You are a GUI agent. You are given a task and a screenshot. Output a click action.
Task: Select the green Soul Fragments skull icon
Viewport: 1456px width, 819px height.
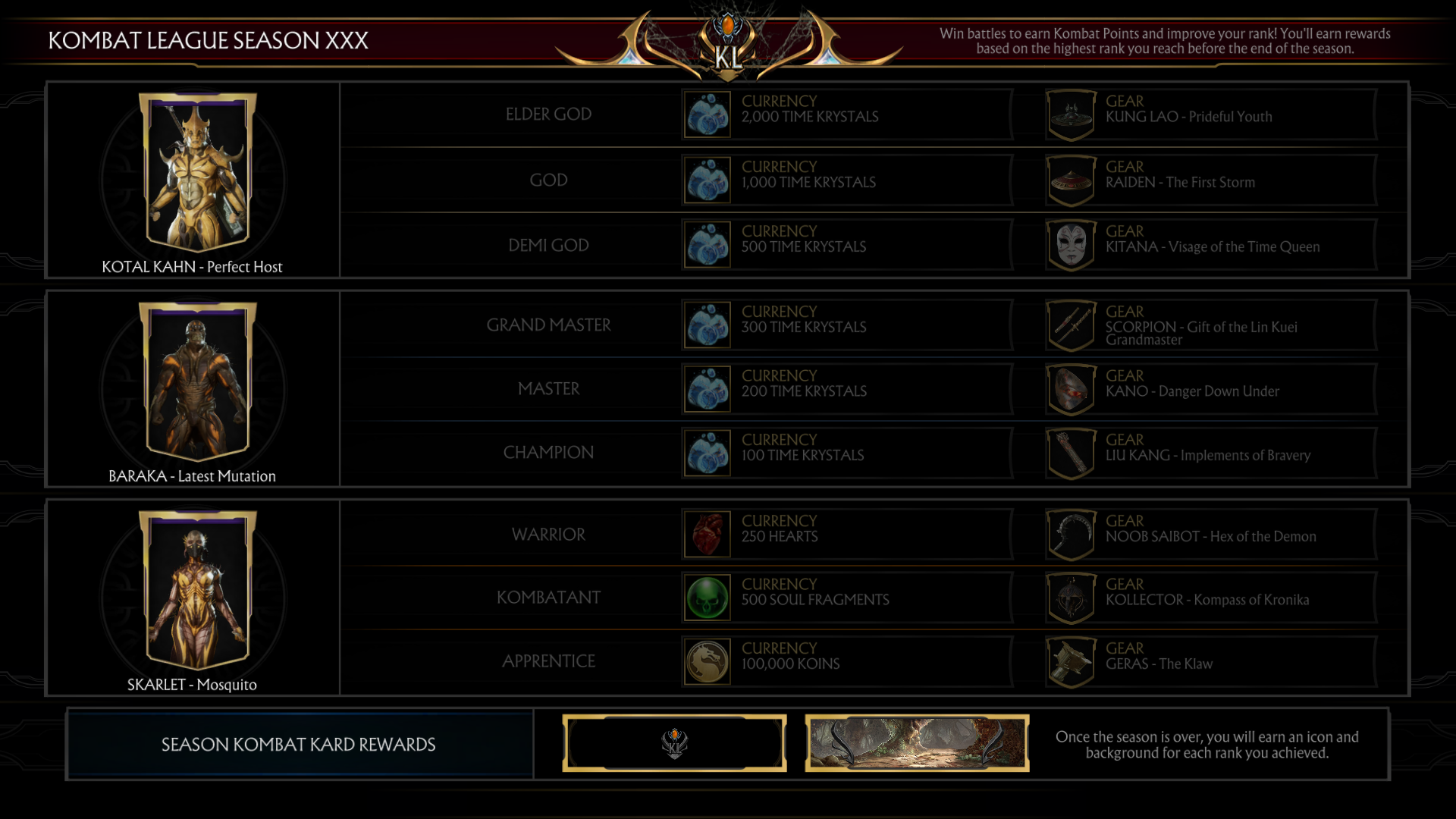click(x=708, y=598)
